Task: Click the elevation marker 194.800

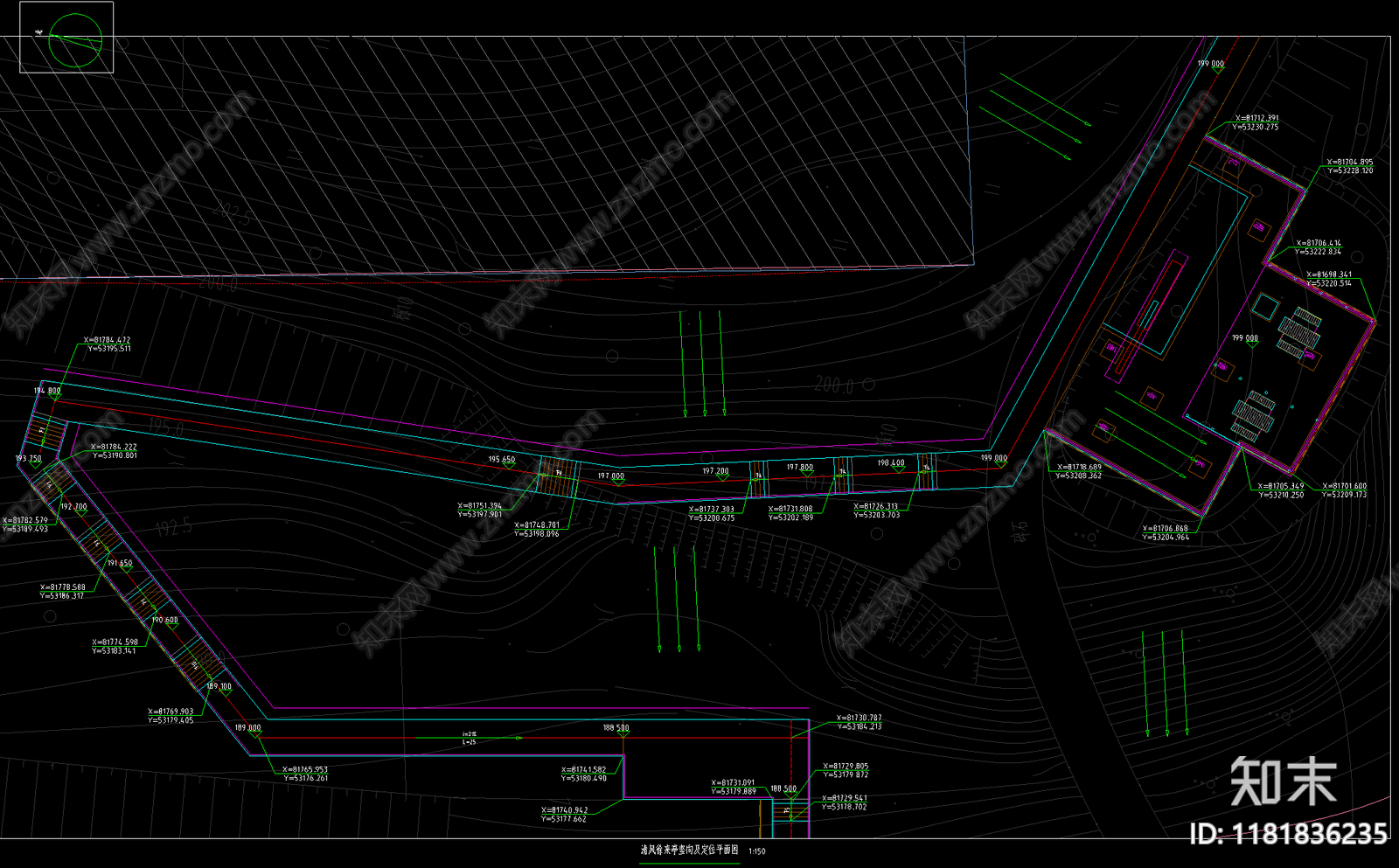Action: (47, 391)
